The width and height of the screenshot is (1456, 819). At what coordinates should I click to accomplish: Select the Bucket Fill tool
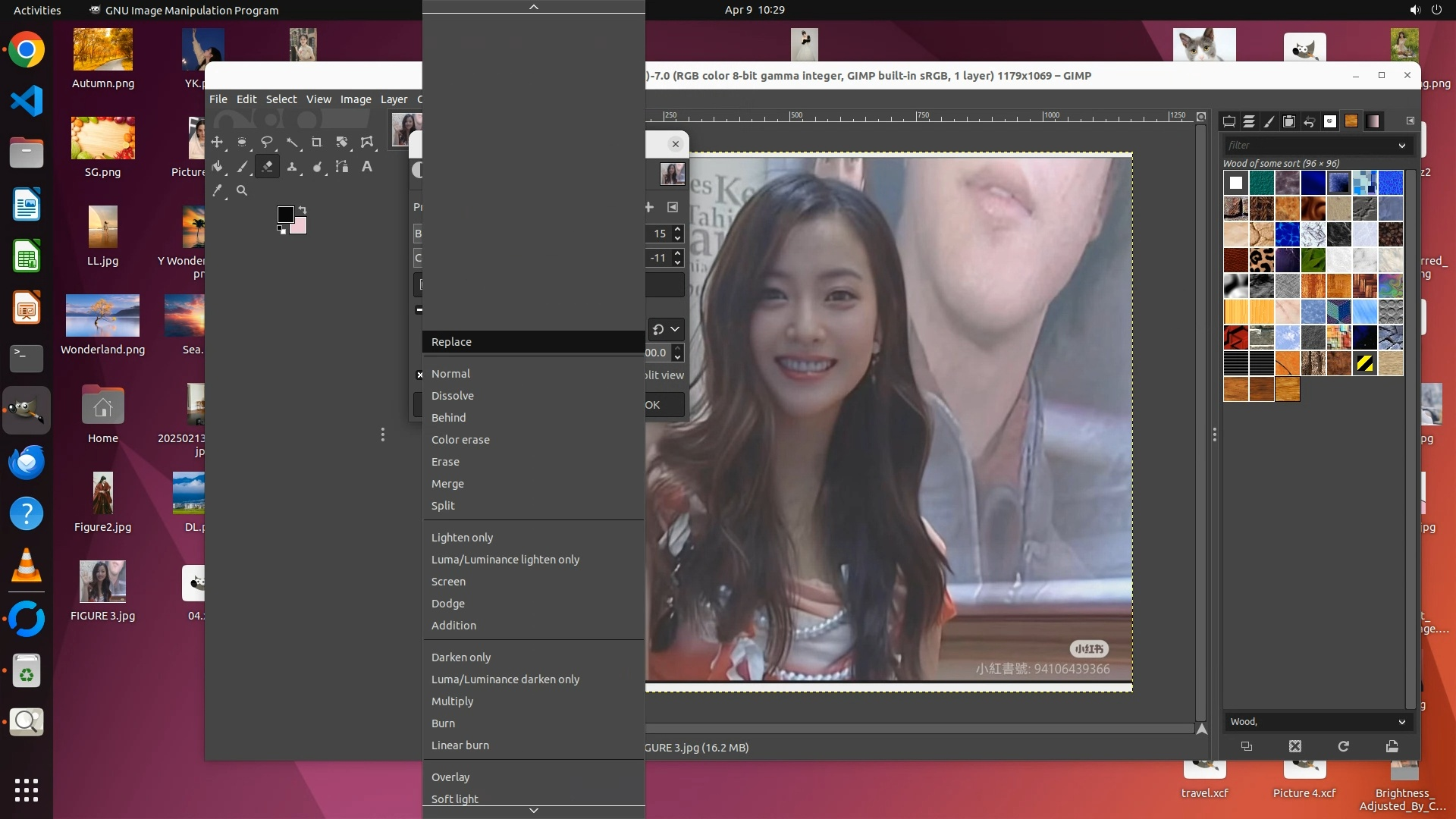click(x=217, y=167)
